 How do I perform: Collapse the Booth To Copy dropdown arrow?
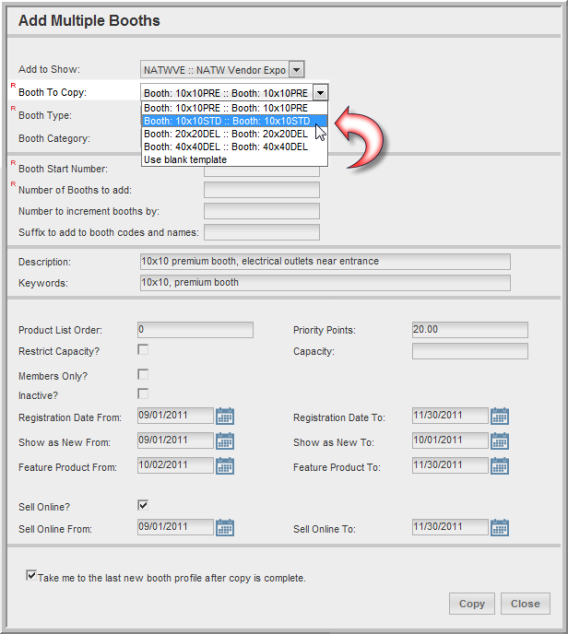320,93
